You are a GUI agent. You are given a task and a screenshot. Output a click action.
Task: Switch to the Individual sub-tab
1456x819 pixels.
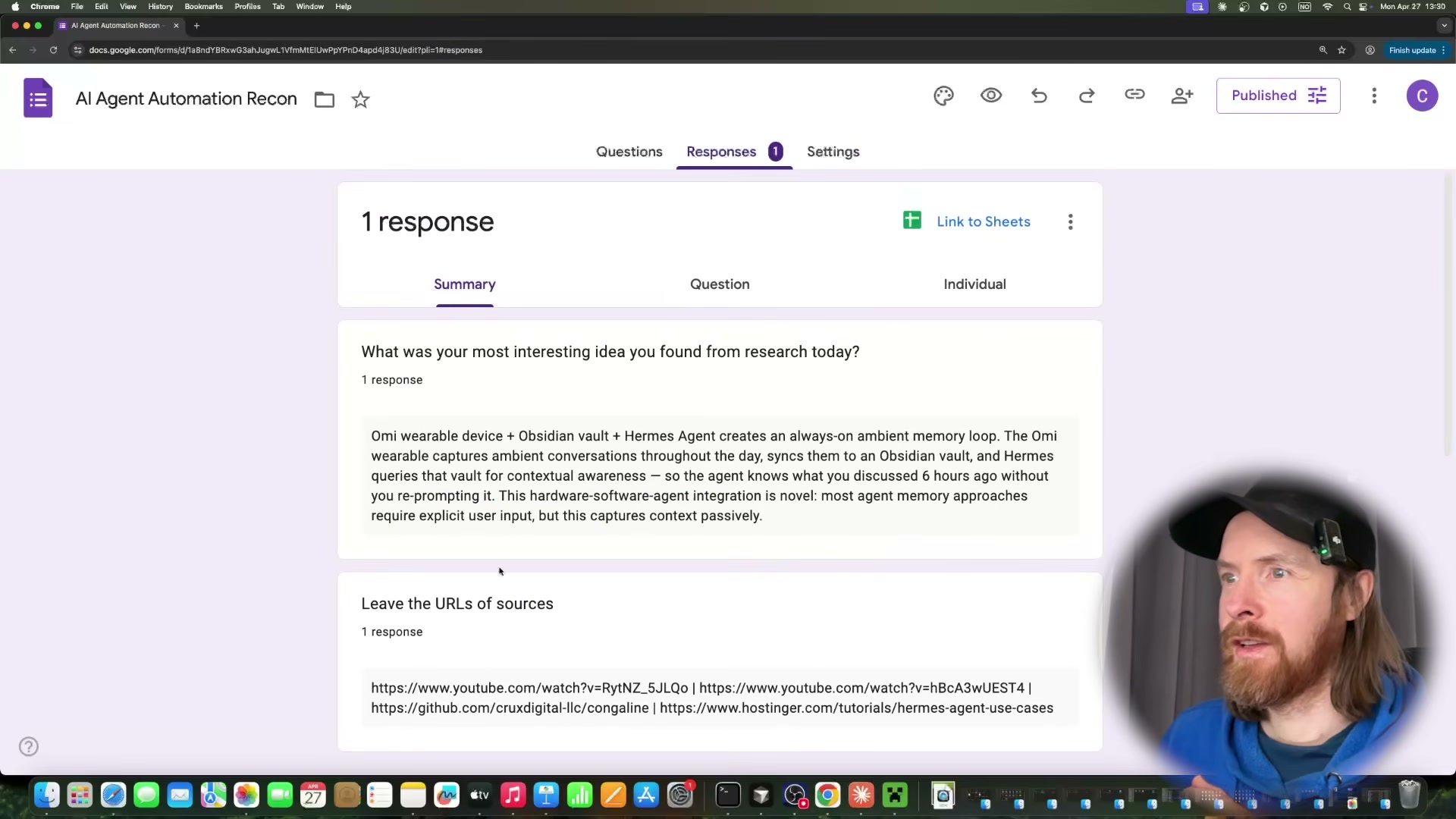974,284
